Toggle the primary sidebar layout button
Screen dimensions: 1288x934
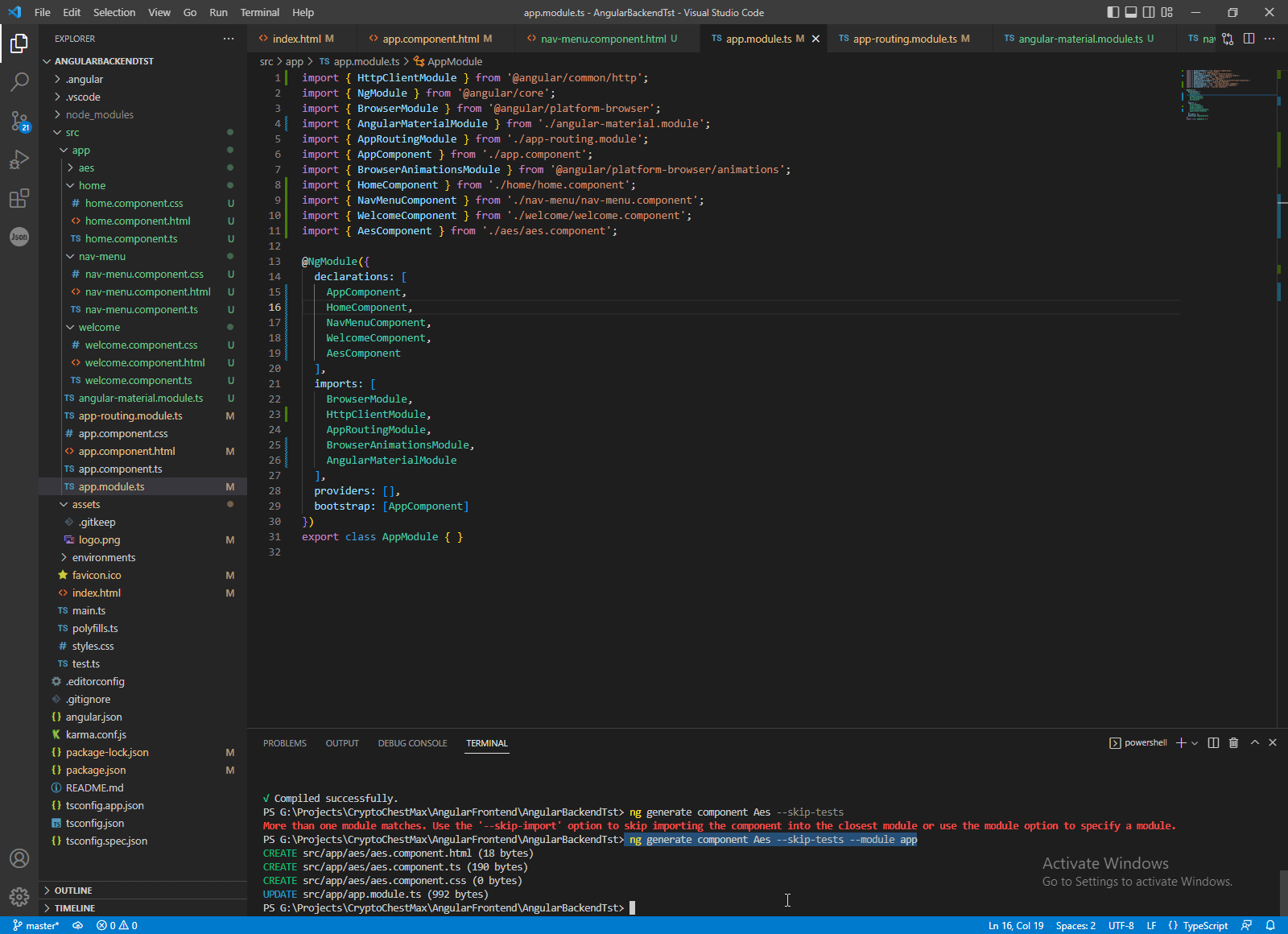tap(1113, 12)
